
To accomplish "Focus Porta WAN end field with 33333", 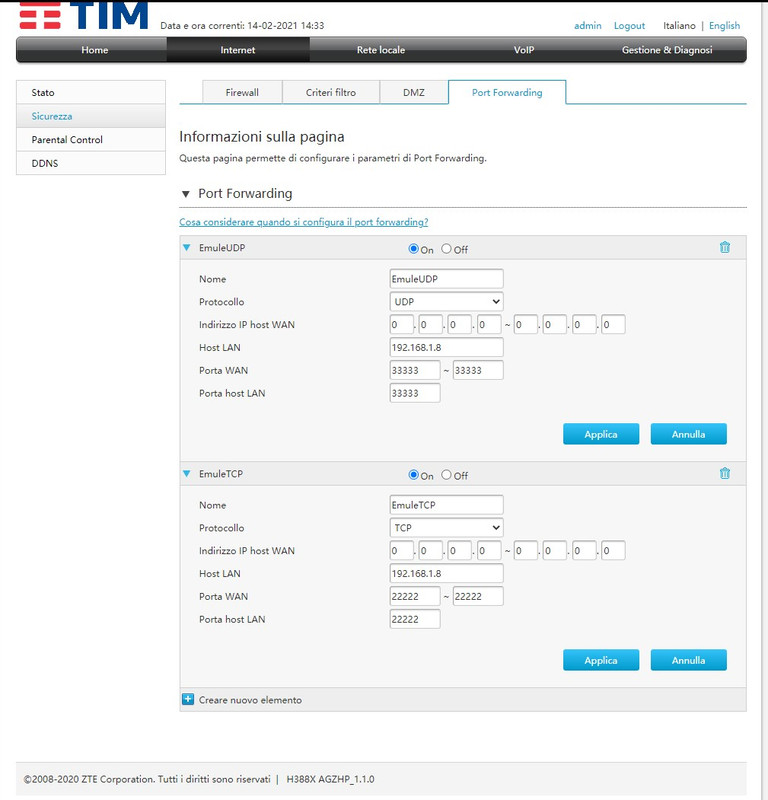I will point(478,370).
